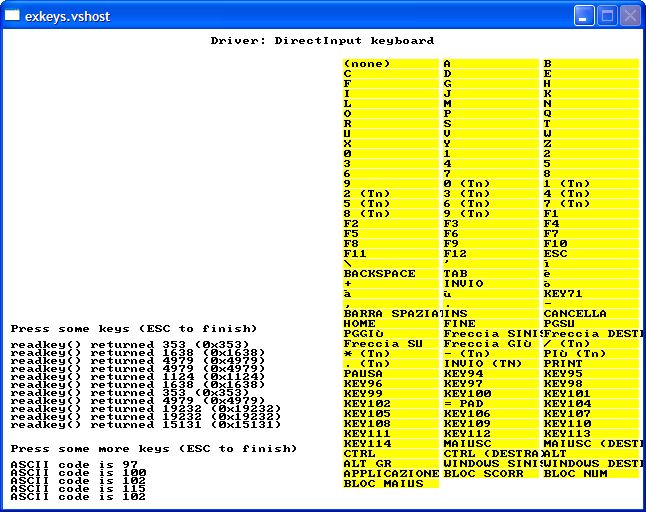Click the BACKSPACE key label
This screenshot has height=512, width=646.
pyautogui.click(x=380, y=273)
